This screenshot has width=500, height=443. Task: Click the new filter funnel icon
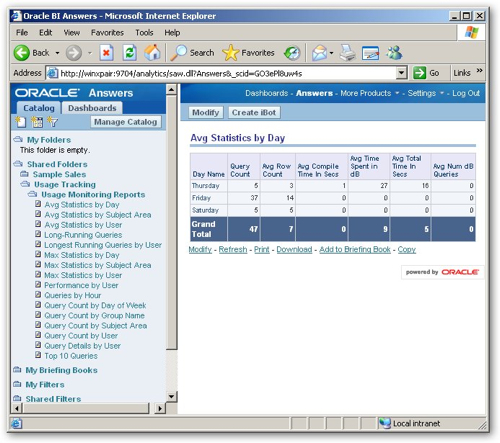coord(52,122)
